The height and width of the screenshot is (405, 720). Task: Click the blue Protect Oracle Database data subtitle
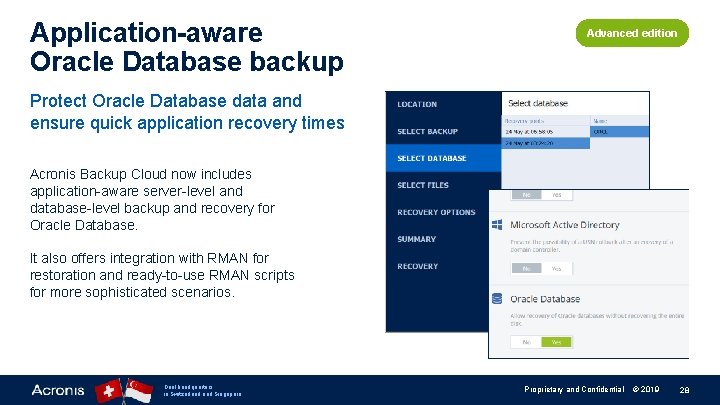click(x=187, y=112)
